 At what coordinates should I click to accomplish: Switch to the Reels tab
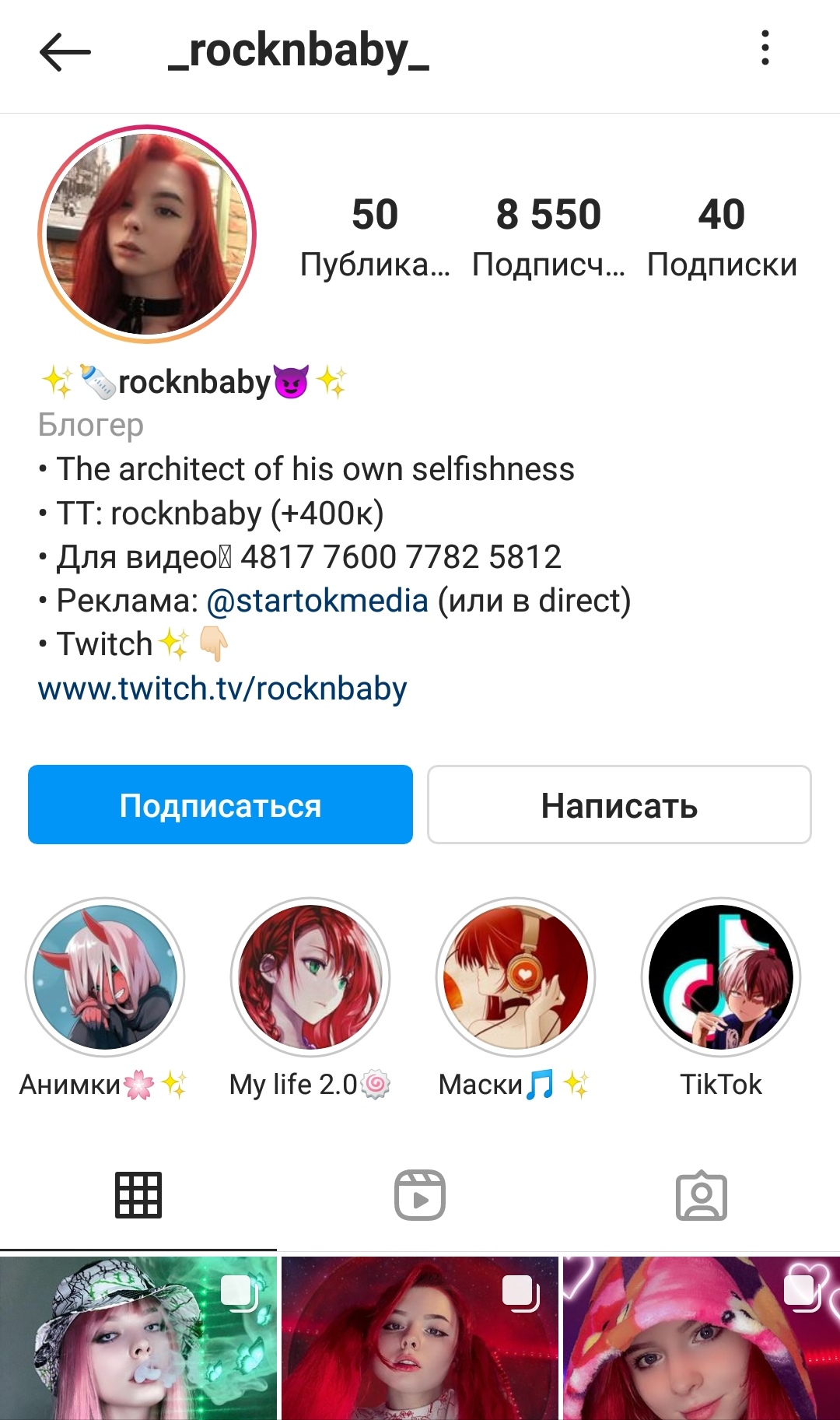(x=420, y=1195)
